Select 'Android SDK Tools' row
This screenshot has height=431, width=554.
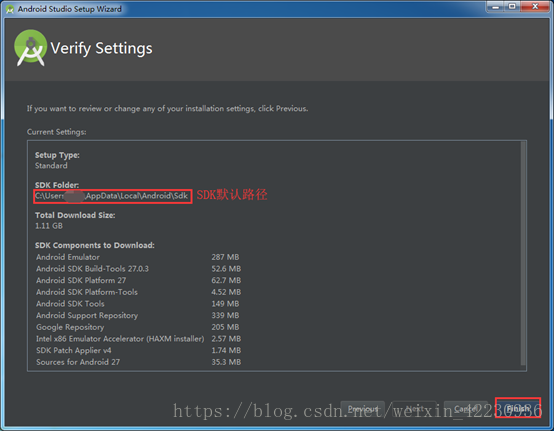click(138, 304)
